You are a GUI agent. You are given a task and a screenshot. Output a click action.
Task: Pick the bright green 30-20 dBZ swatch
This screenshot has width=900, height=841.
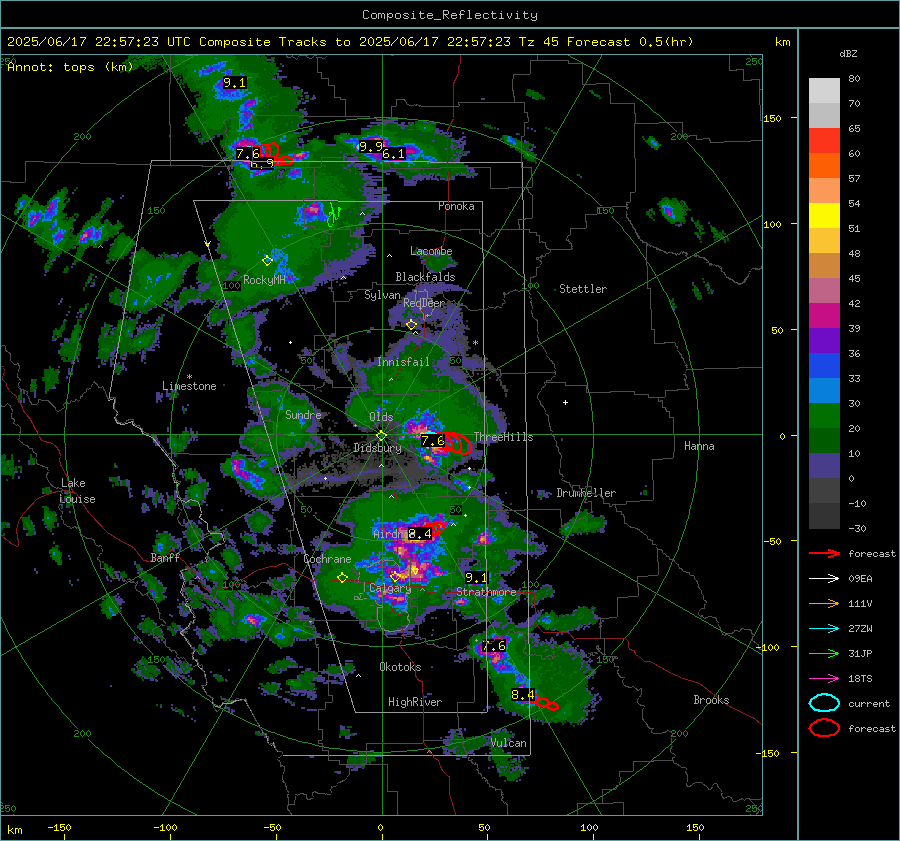click(x=824, y=416)
